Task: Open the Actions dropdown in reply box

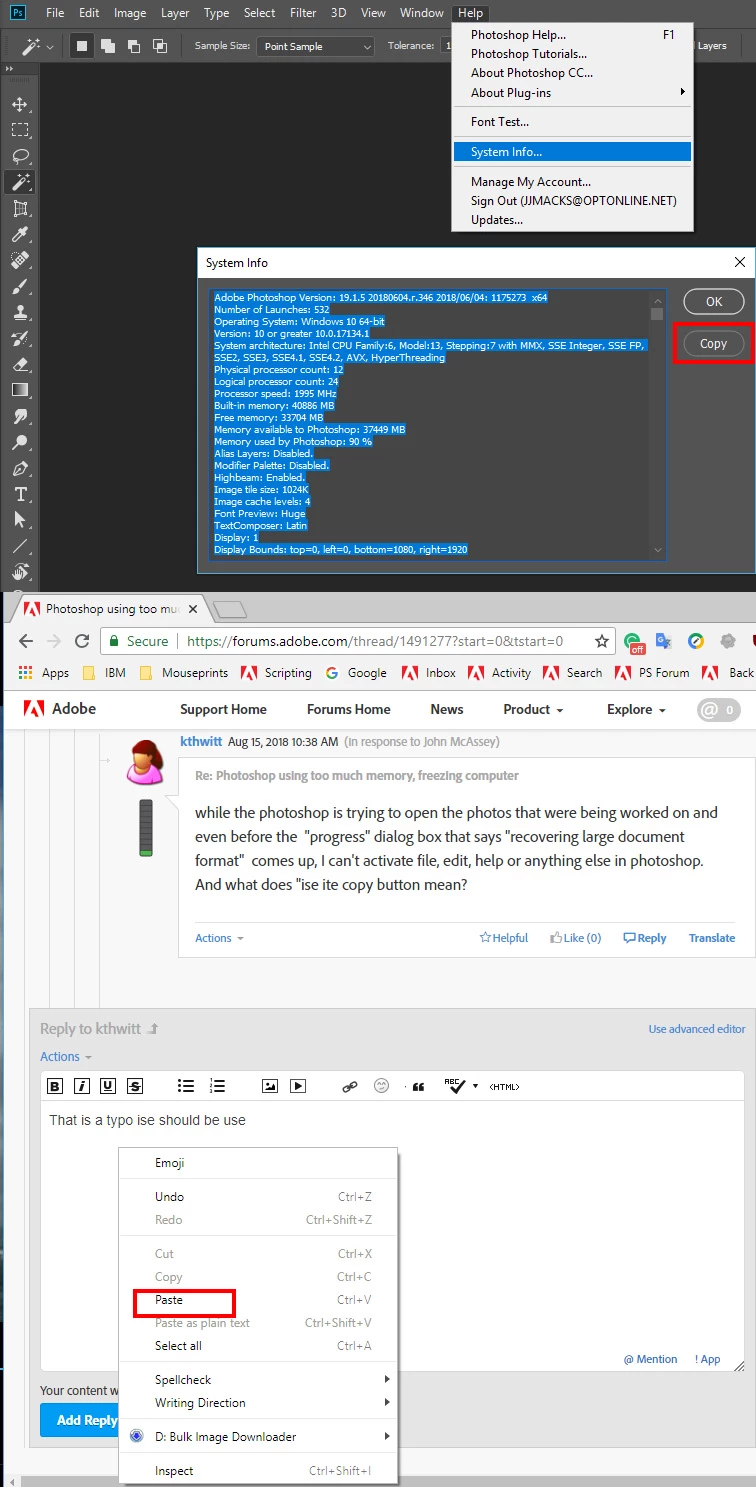Action: [x=66, y=1056]
